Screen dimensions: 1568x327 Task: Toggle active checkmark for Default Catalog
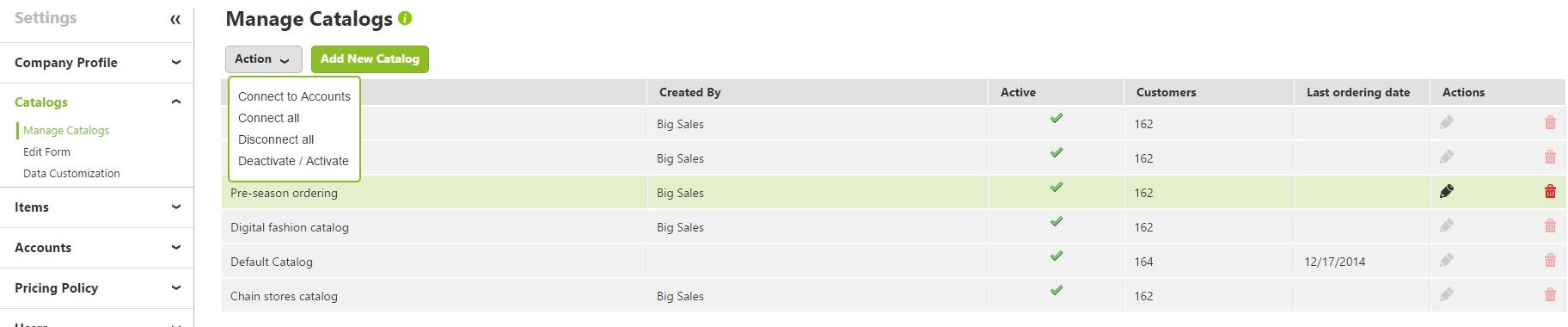click(x=1057, y=256)
